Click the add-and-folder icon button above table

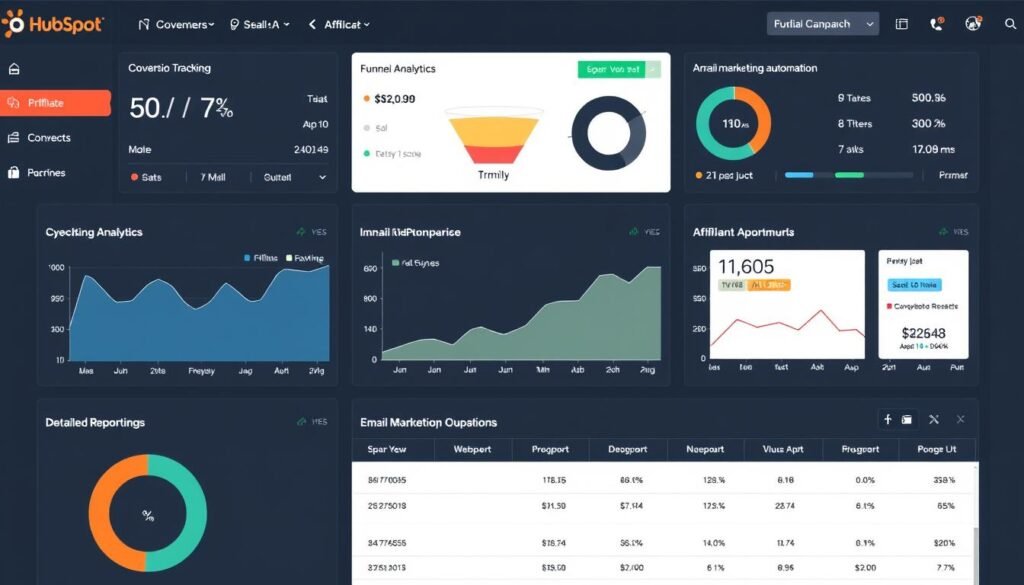[897, 420]
